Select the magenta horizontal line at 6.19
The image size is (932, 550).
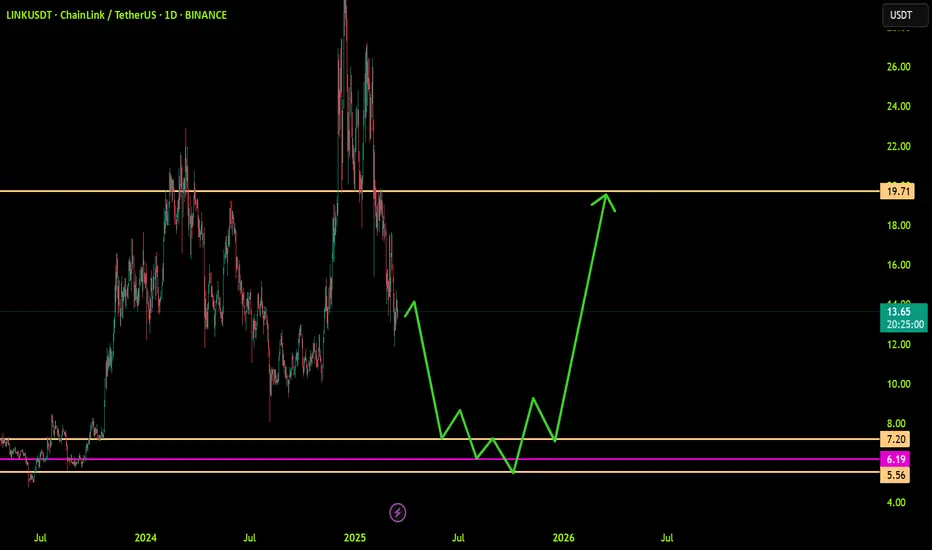(440, 459)
